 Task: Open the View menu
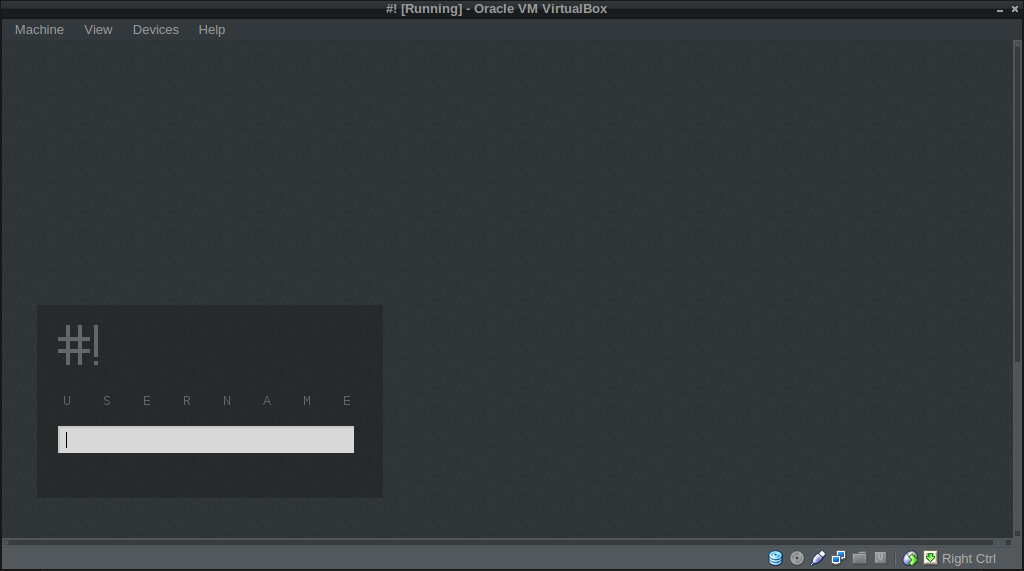coord(98,30)
